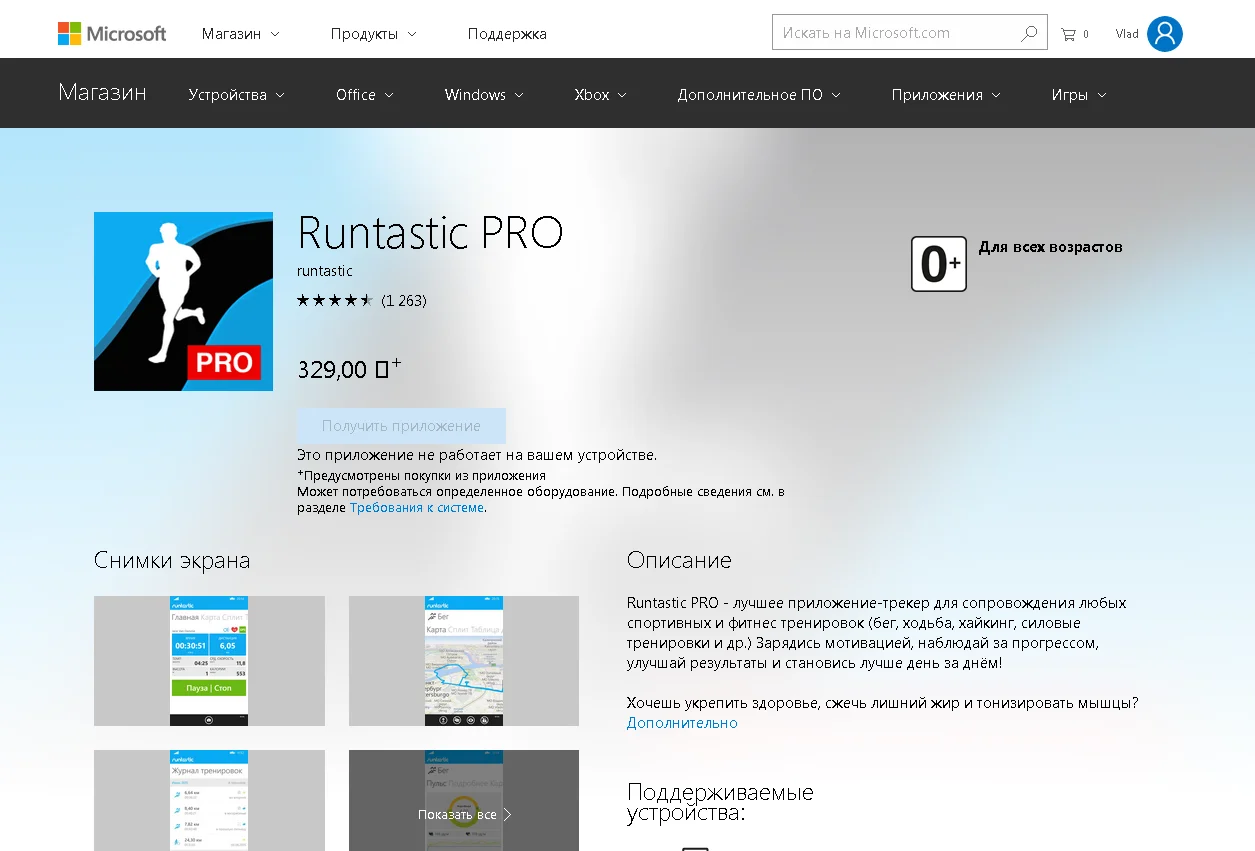Open the Журнал тренировок screenshot thumbnail

pyautogui.click(x=209, y=800)
